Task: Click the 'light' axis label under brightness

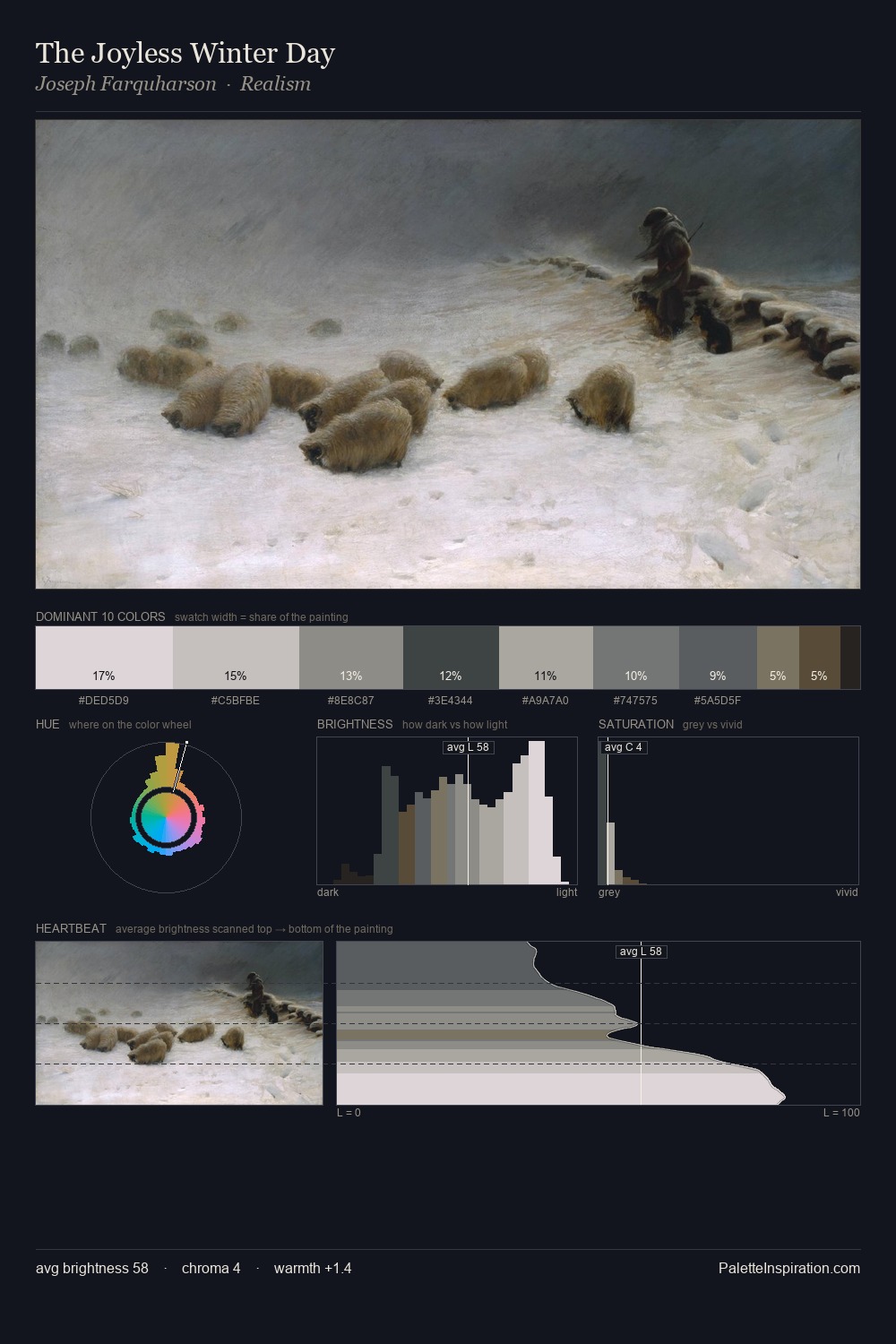Action: [x=566, y=892]
